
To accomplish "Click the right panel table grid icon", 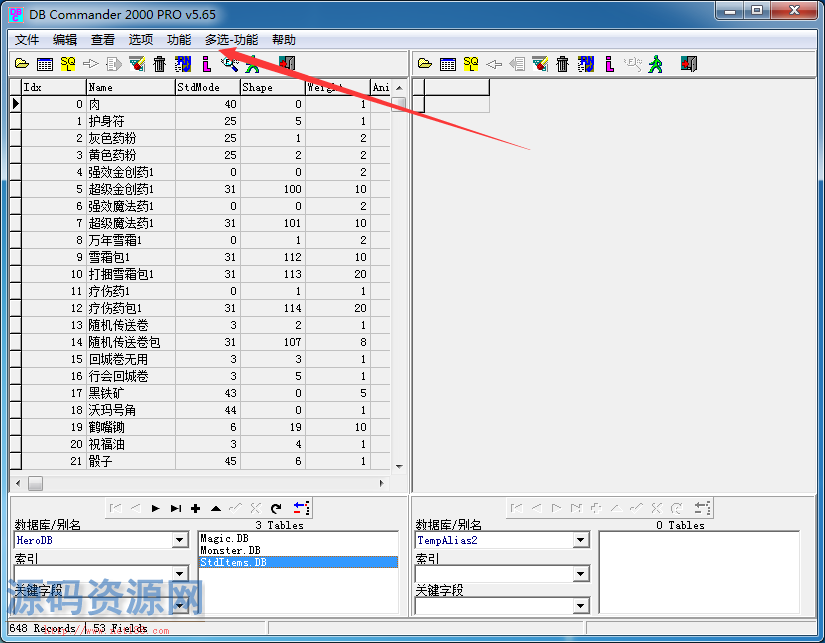I will coord(448,64).
